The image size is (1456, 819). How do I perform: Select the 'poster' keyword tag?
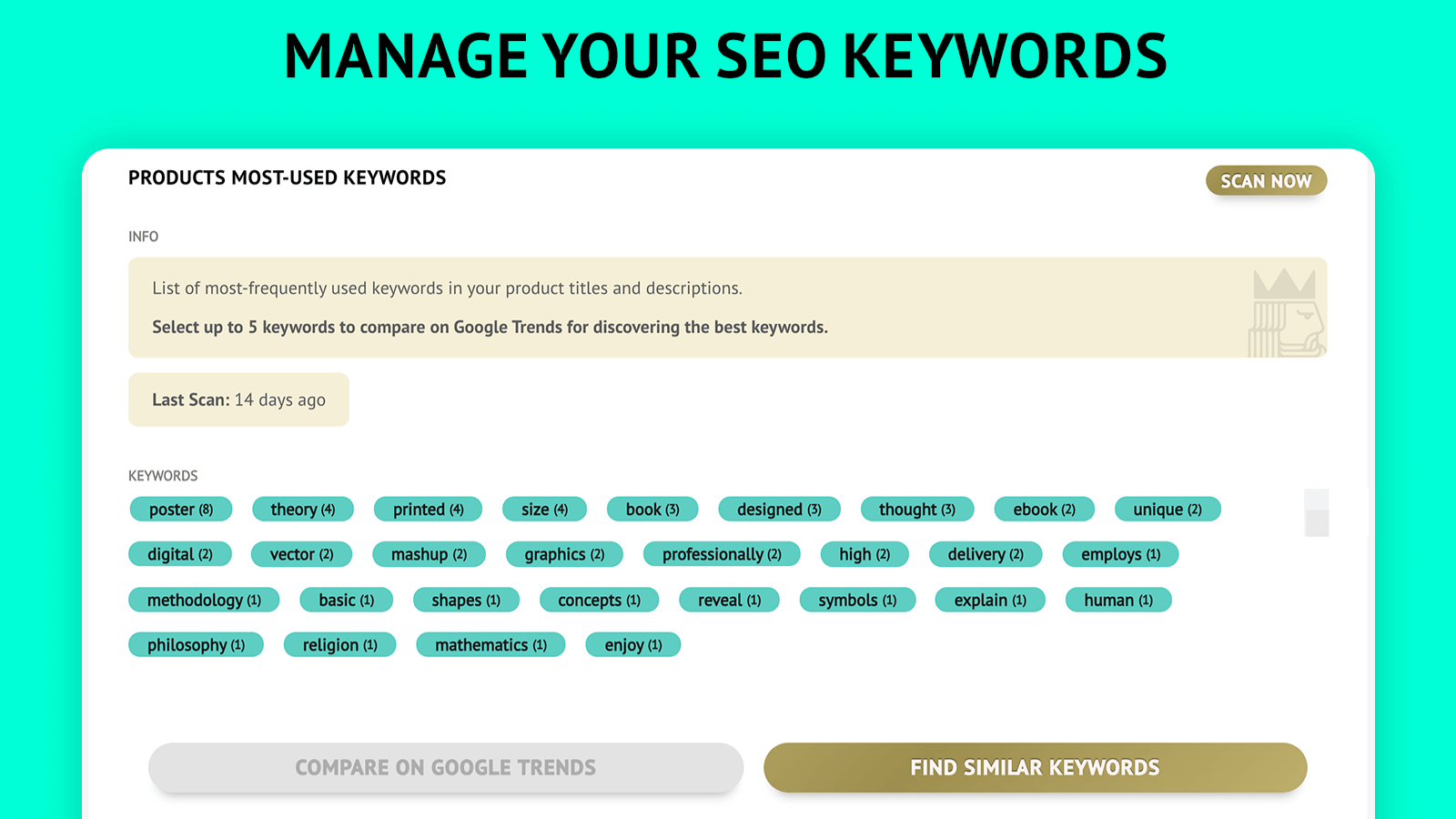180,510
